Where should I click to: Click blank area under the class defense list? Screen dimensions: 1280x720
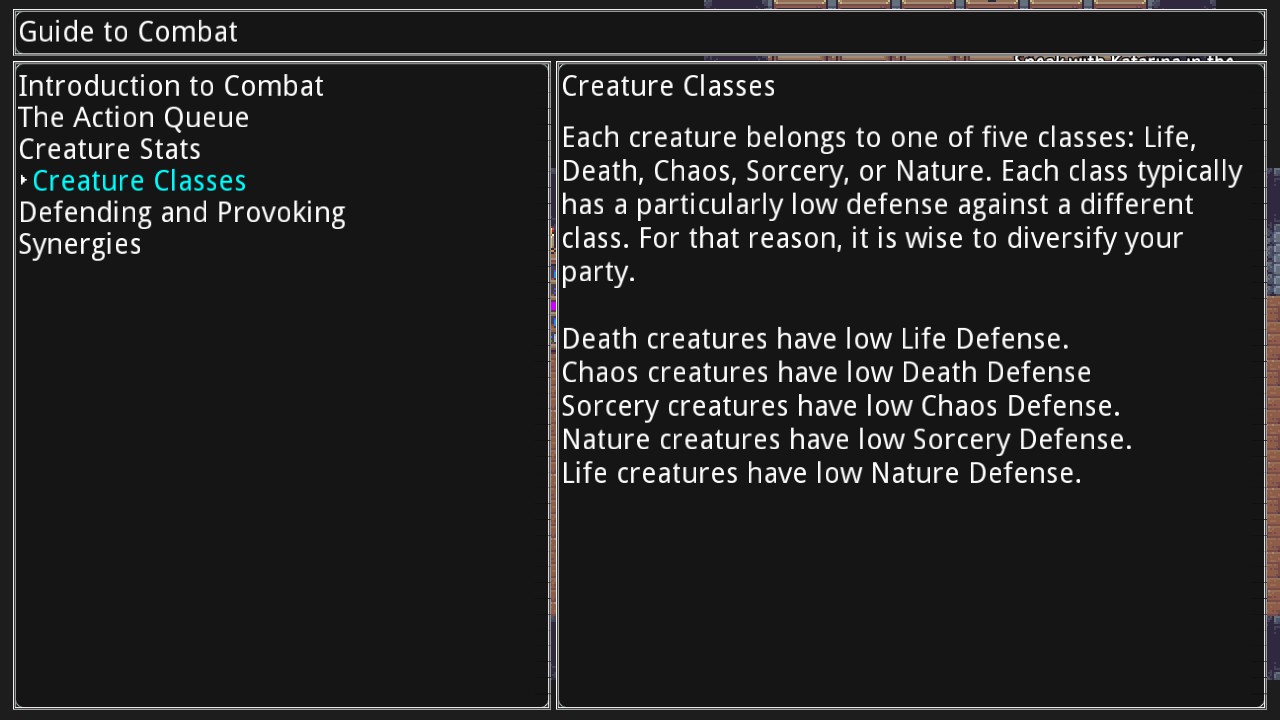click(x=910, y=600)
